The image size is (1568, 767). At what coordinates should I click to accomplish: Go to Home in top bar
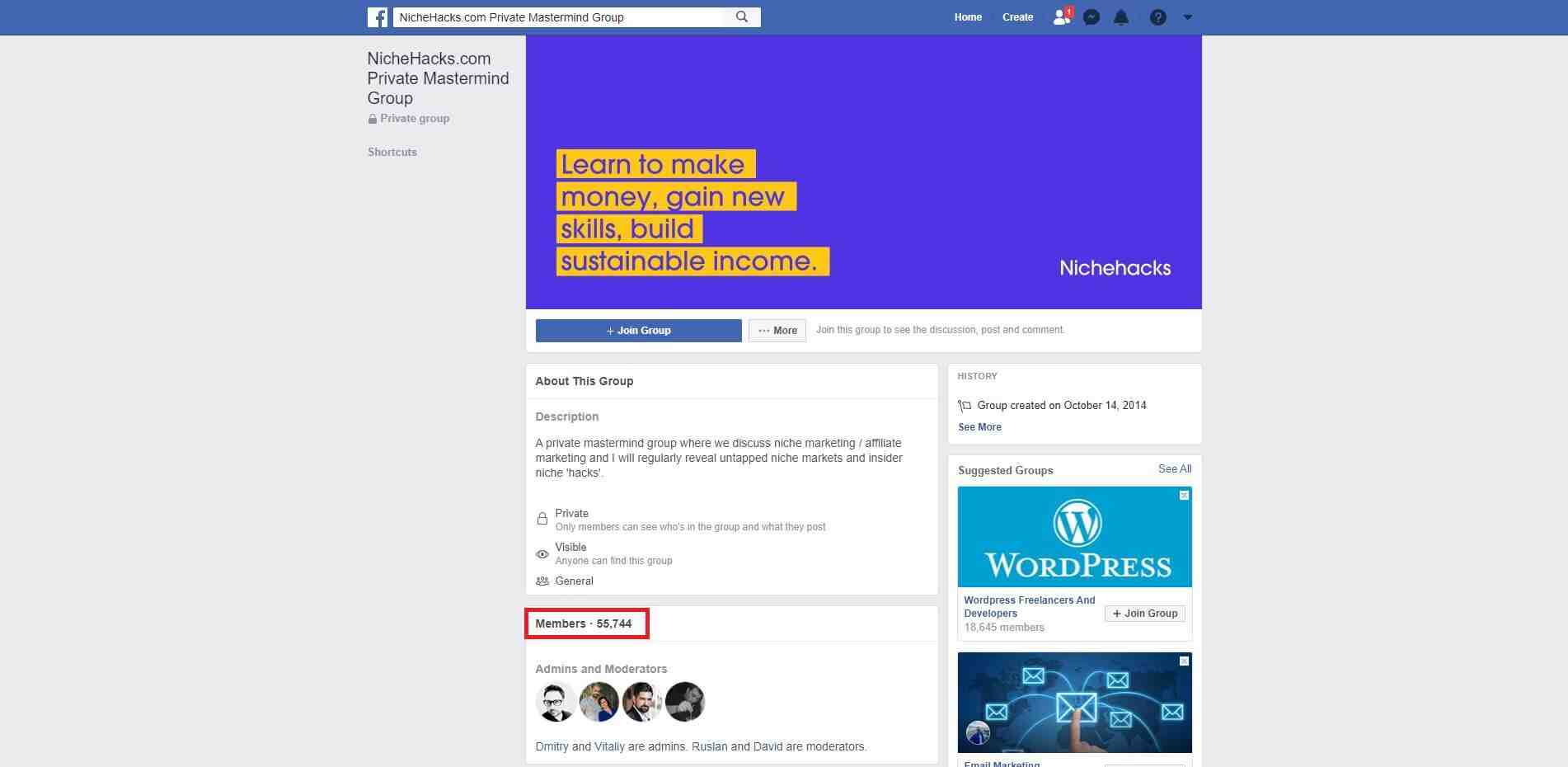coord(968,17)
